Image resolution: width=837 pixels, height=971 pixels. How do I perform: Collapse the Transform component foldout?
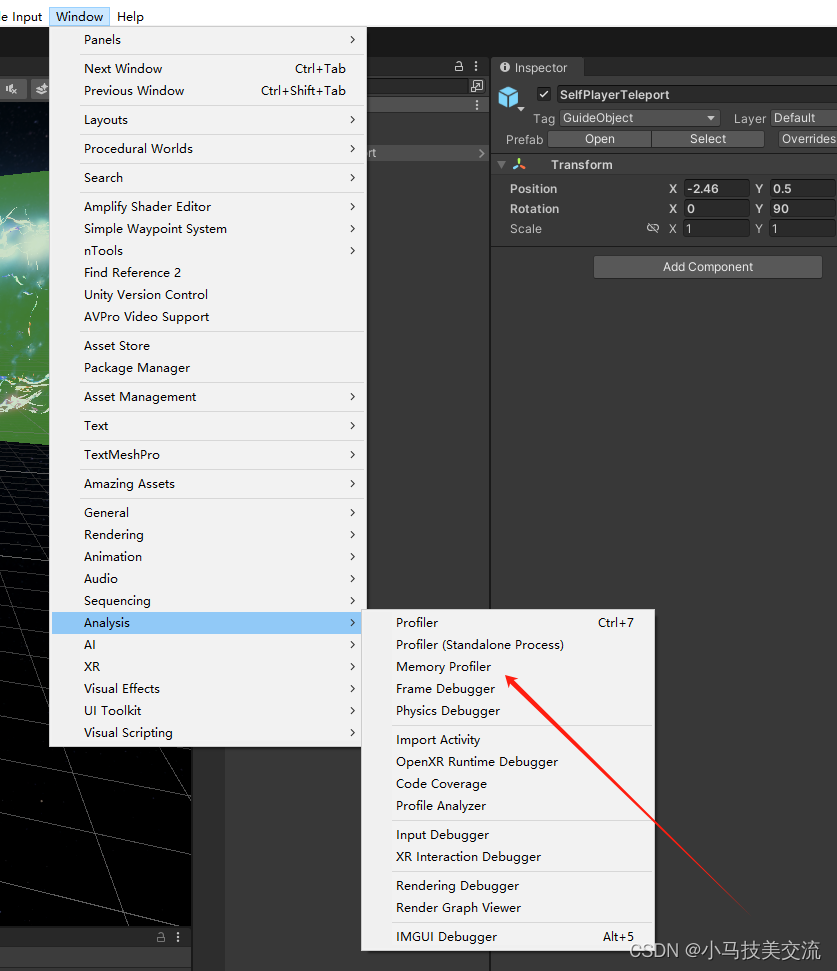pyautogui.click(x=501, y=164)
